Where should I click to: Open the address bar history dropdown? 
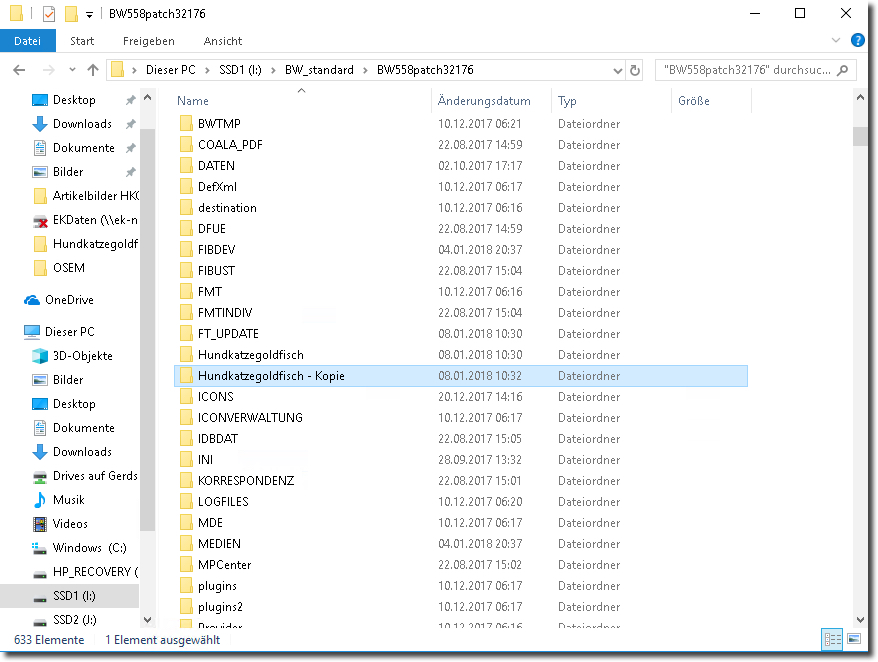tap(617, 70)
